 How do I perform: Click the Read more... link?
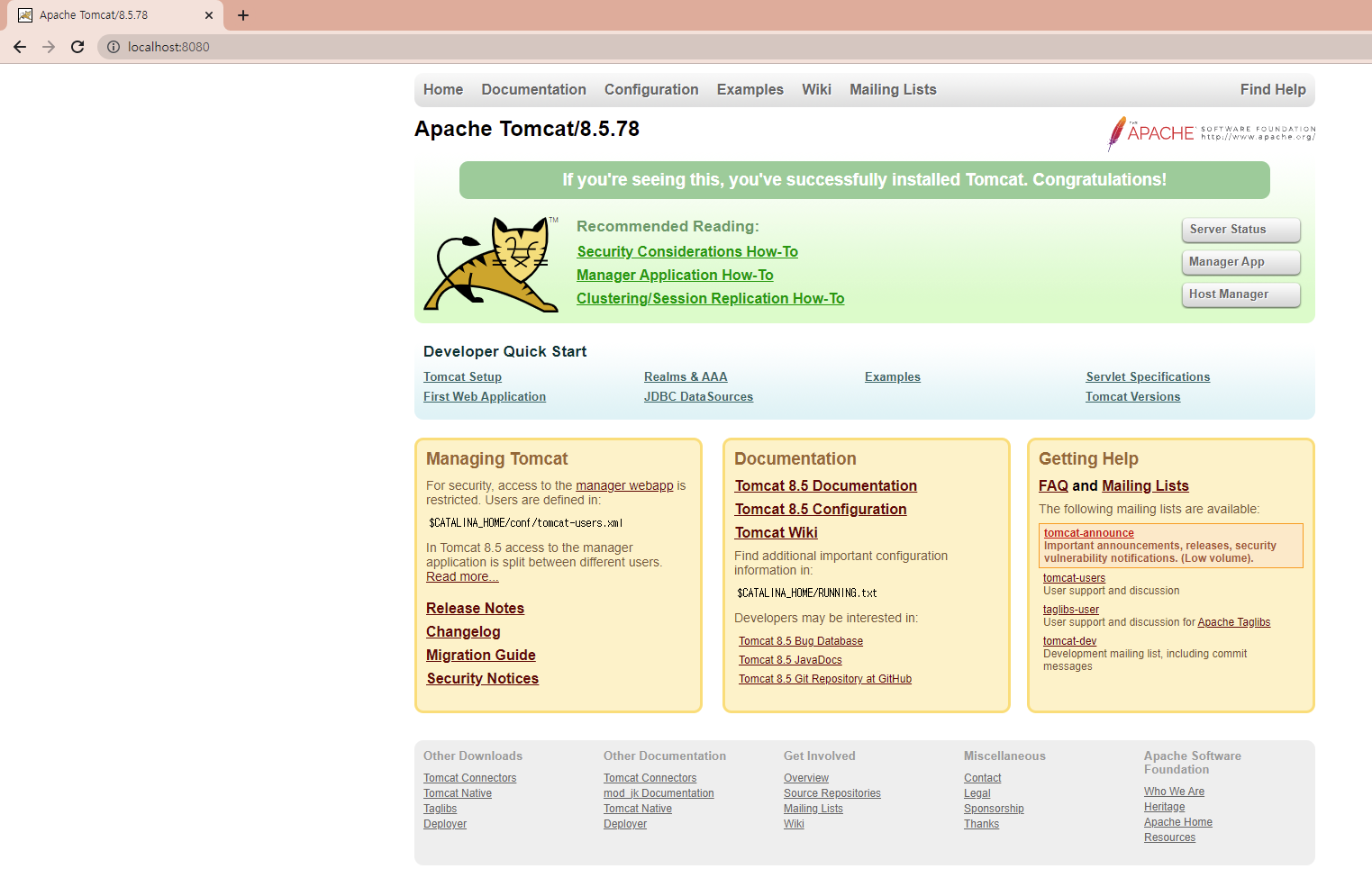(462, 576)
